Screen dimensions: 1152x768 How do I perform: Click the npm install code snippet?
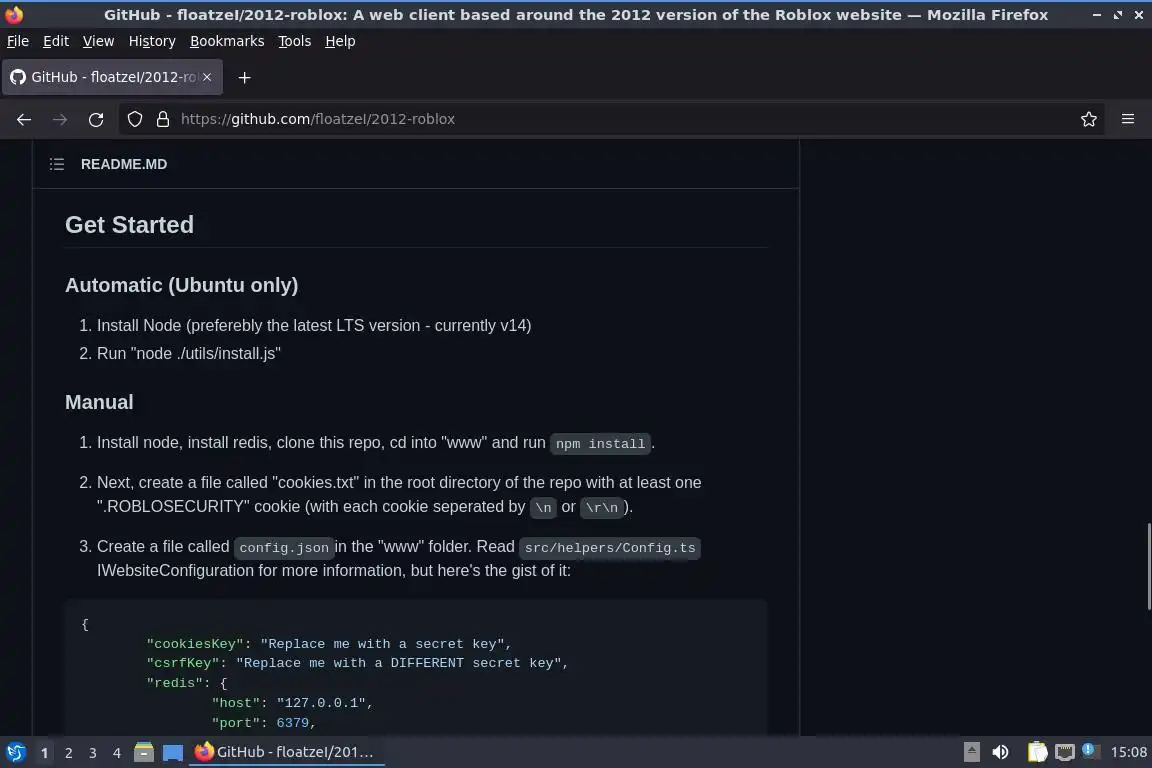pos(600,444)
